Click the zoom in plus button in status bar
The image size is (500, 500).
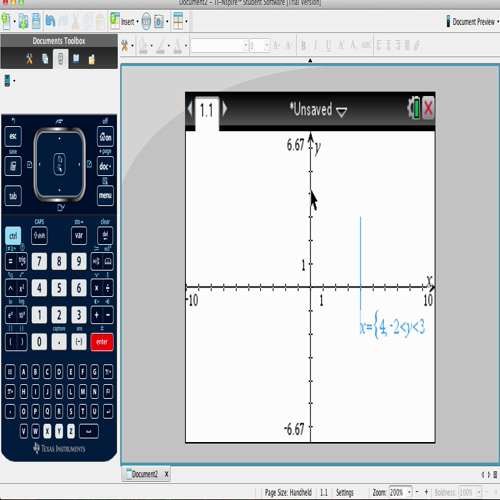[426, 492]
